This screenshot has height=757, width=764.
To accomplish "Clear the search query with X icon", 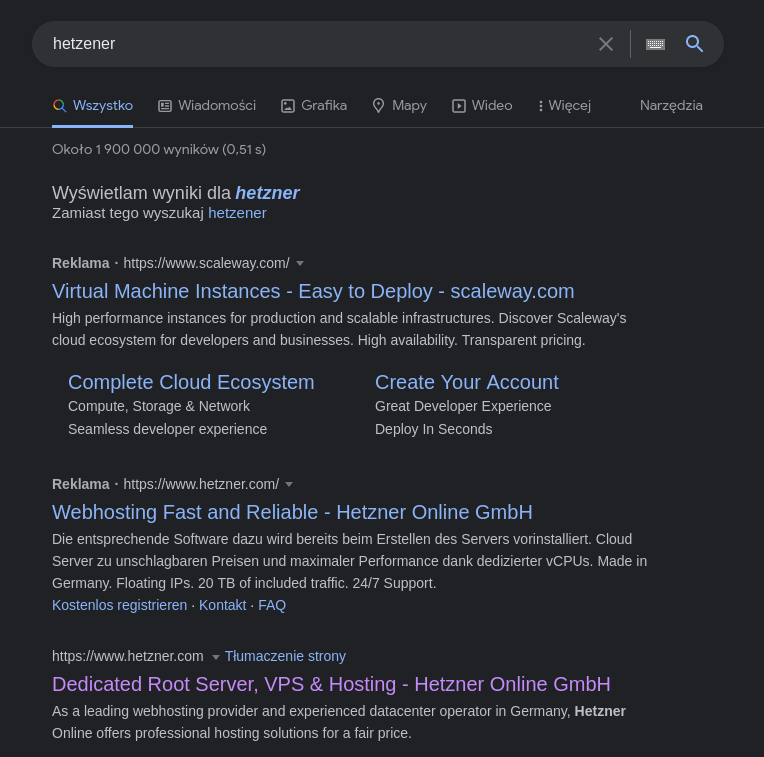I will [606, 44].
